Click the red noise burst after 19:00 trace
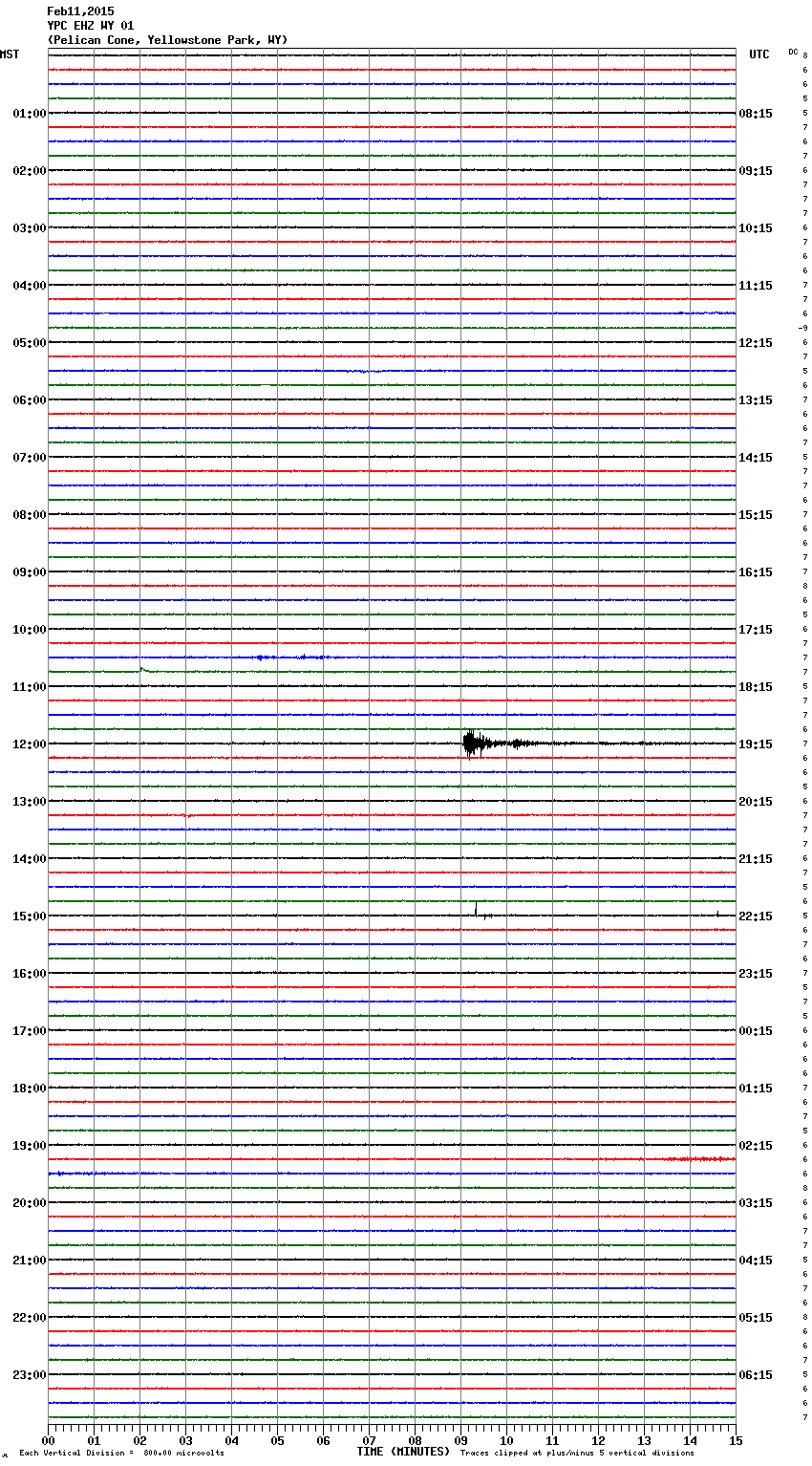Image resolution: width=812 pixels, height=1466 pixels. tap(699, 1159)
